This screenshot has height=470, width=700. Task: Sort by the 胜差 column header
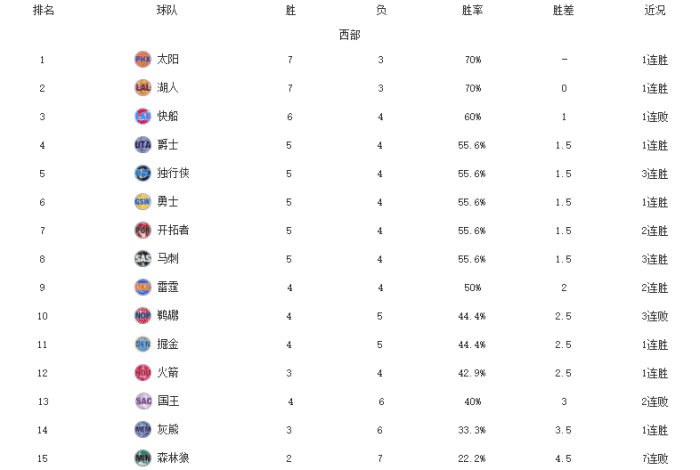click(564, 10)
